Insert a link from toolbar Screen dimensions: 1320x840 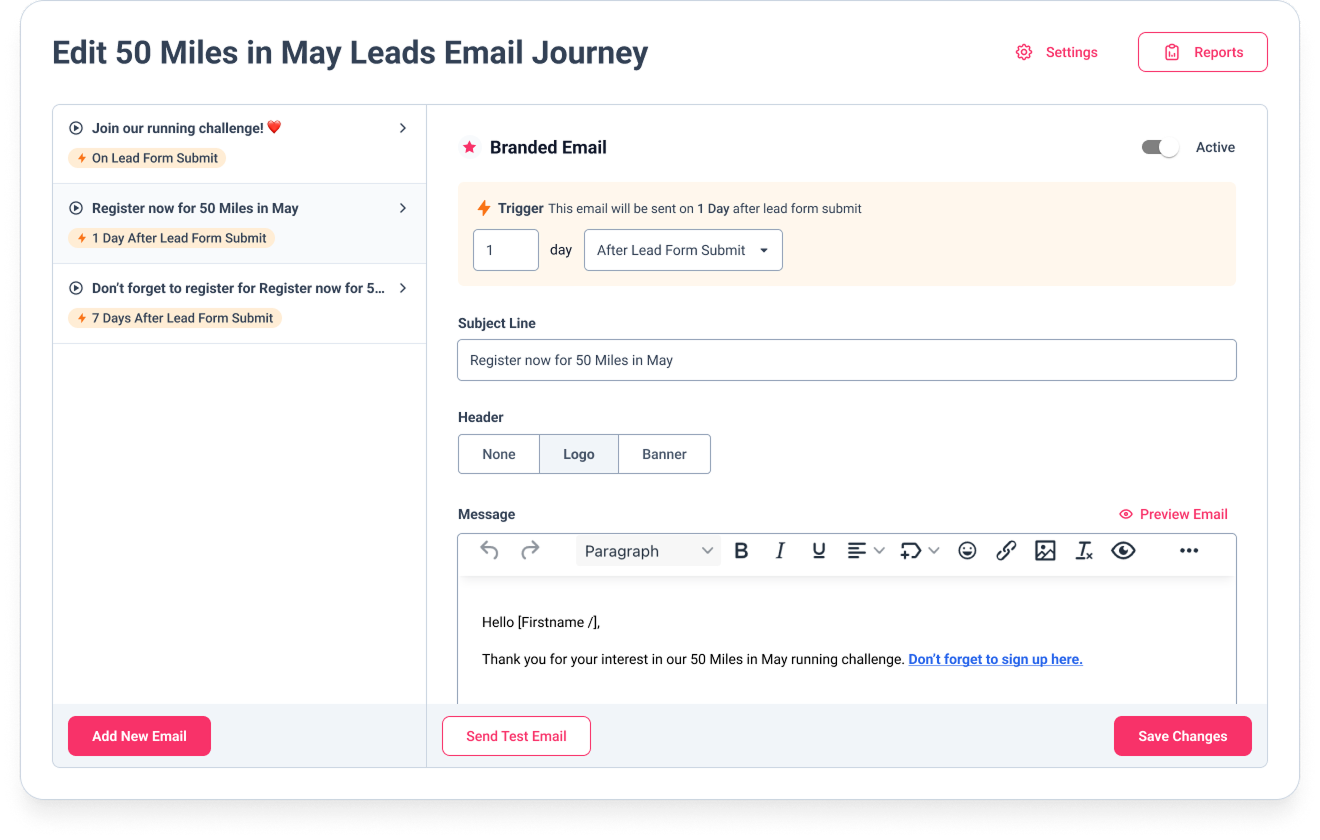[1006, 551]
